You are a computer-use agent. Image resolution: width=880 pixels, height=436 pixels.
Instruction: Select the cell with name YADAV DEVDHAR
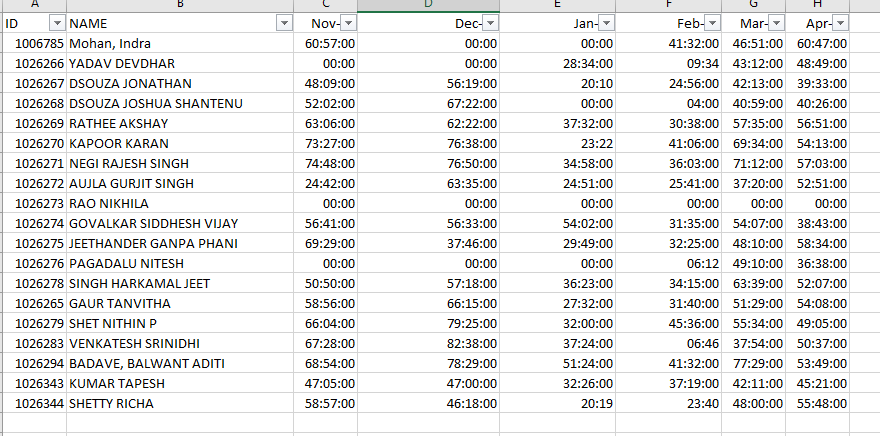[180, 63]
